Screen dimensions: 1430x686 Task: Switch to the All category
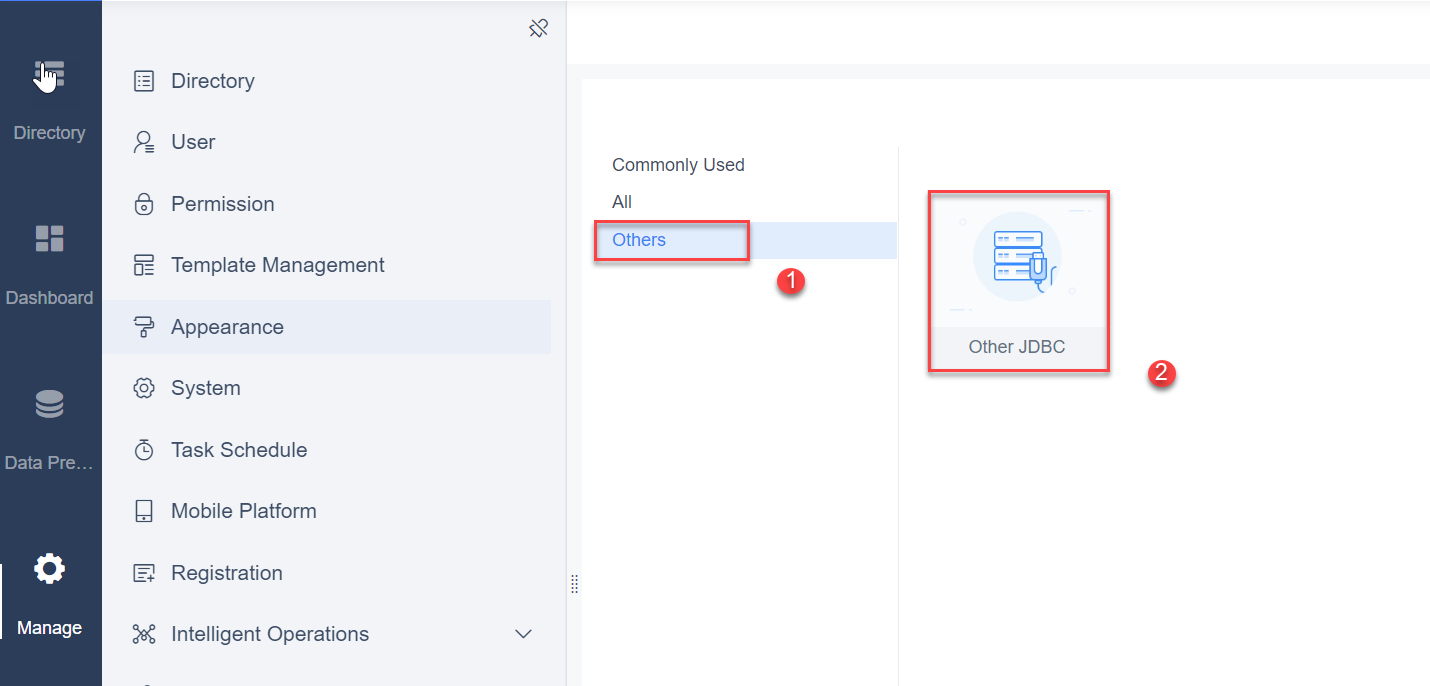621,201
